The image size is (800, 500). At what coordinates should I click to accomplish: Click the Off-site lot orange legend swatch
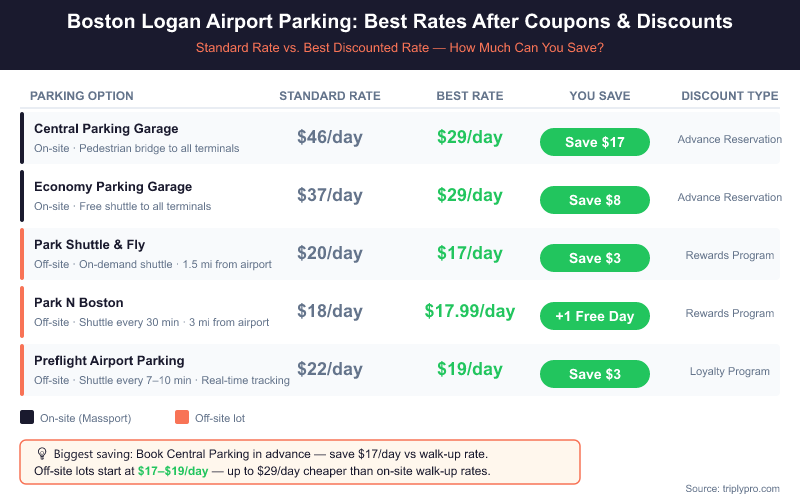181,417
